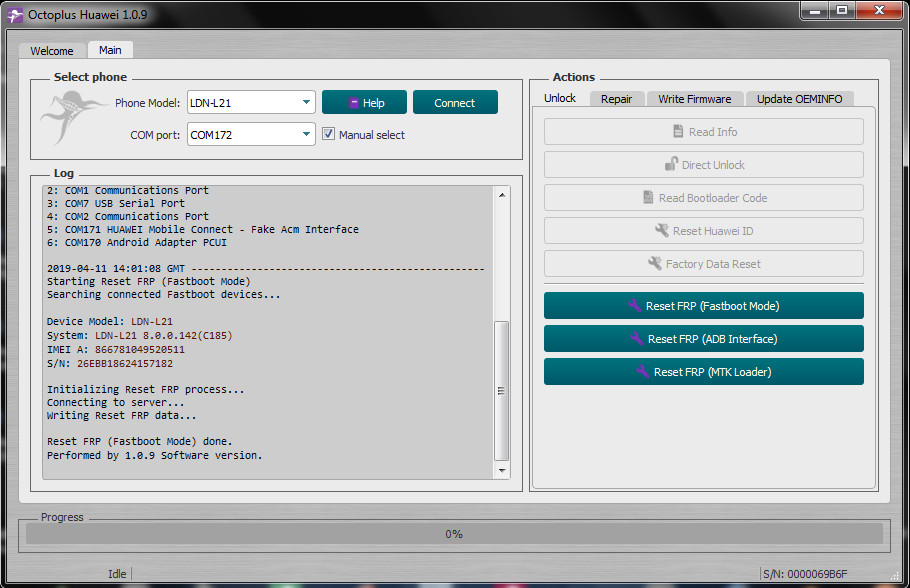Image resolution: width=910 pixels, height=588 pixels.
Task: Click log line 'S/N: 26EBB18624157182'
Action: pos(110,363)
